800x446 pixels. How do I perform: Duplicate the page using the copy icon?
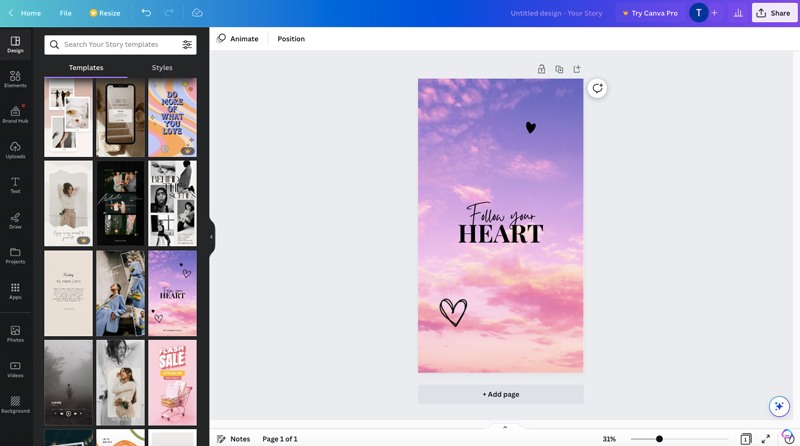click(559, 69)
